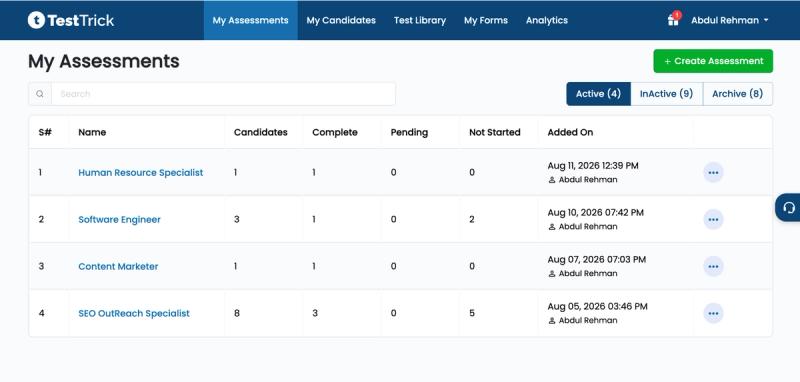
Task: Open the headset support widget
Action: click(x=788, y=208)
